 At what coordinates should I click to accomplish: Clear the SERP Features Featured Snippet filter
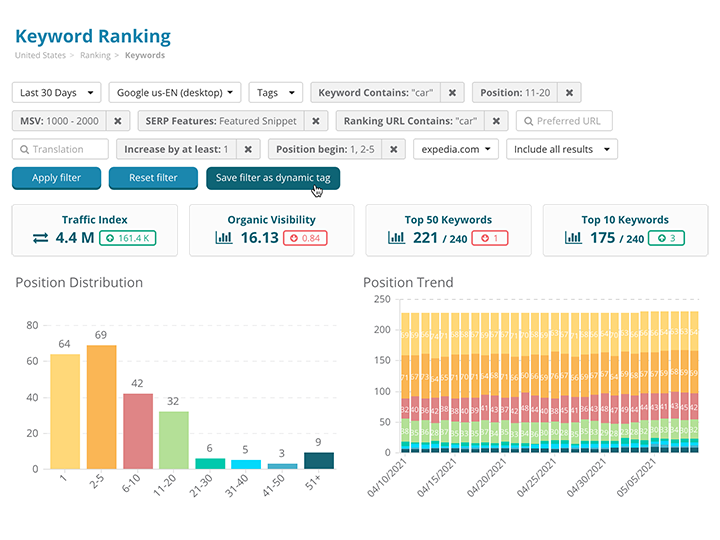[315, 121]
